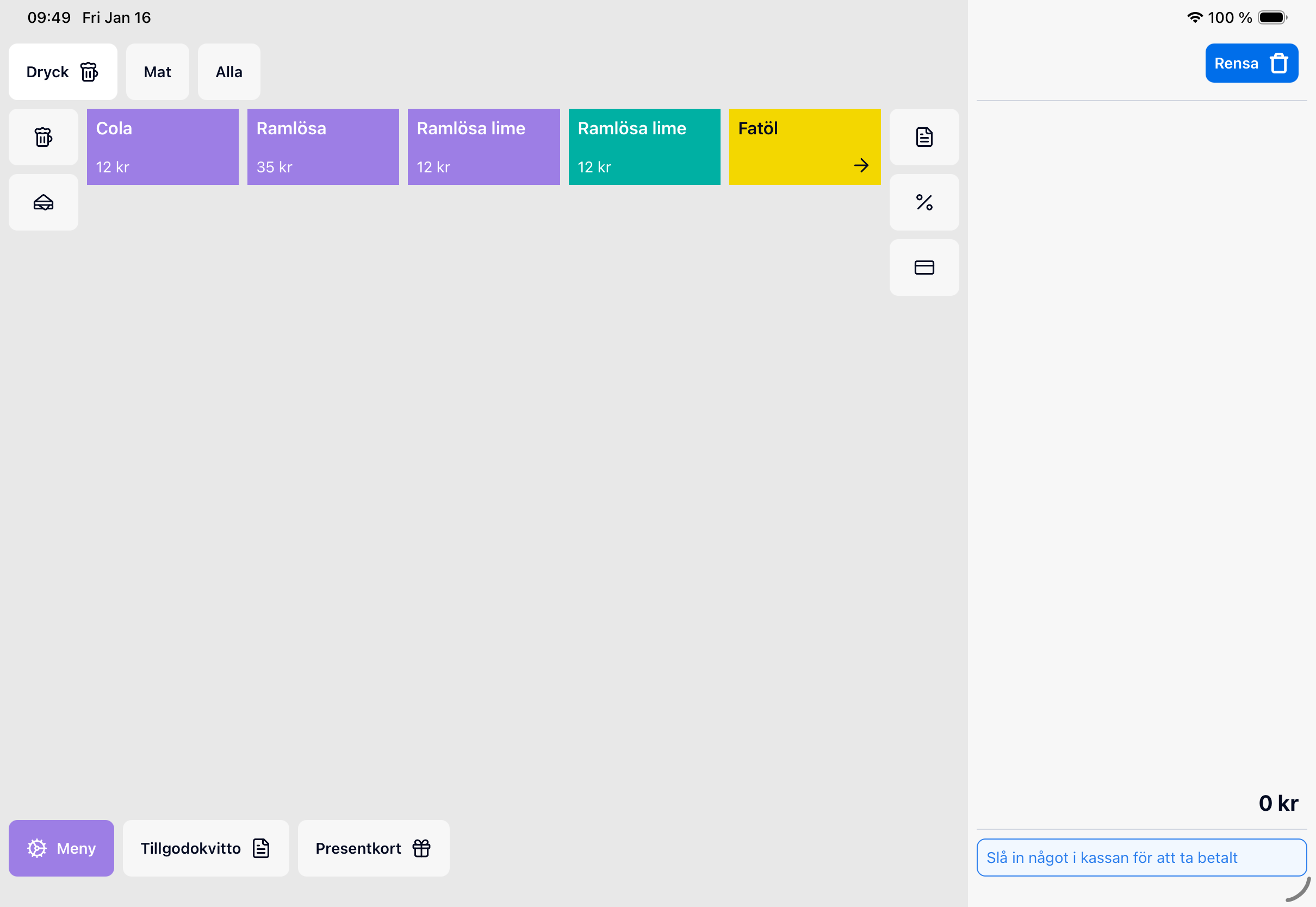Check the Wi-Fi status icon

tap(1194, 17)
